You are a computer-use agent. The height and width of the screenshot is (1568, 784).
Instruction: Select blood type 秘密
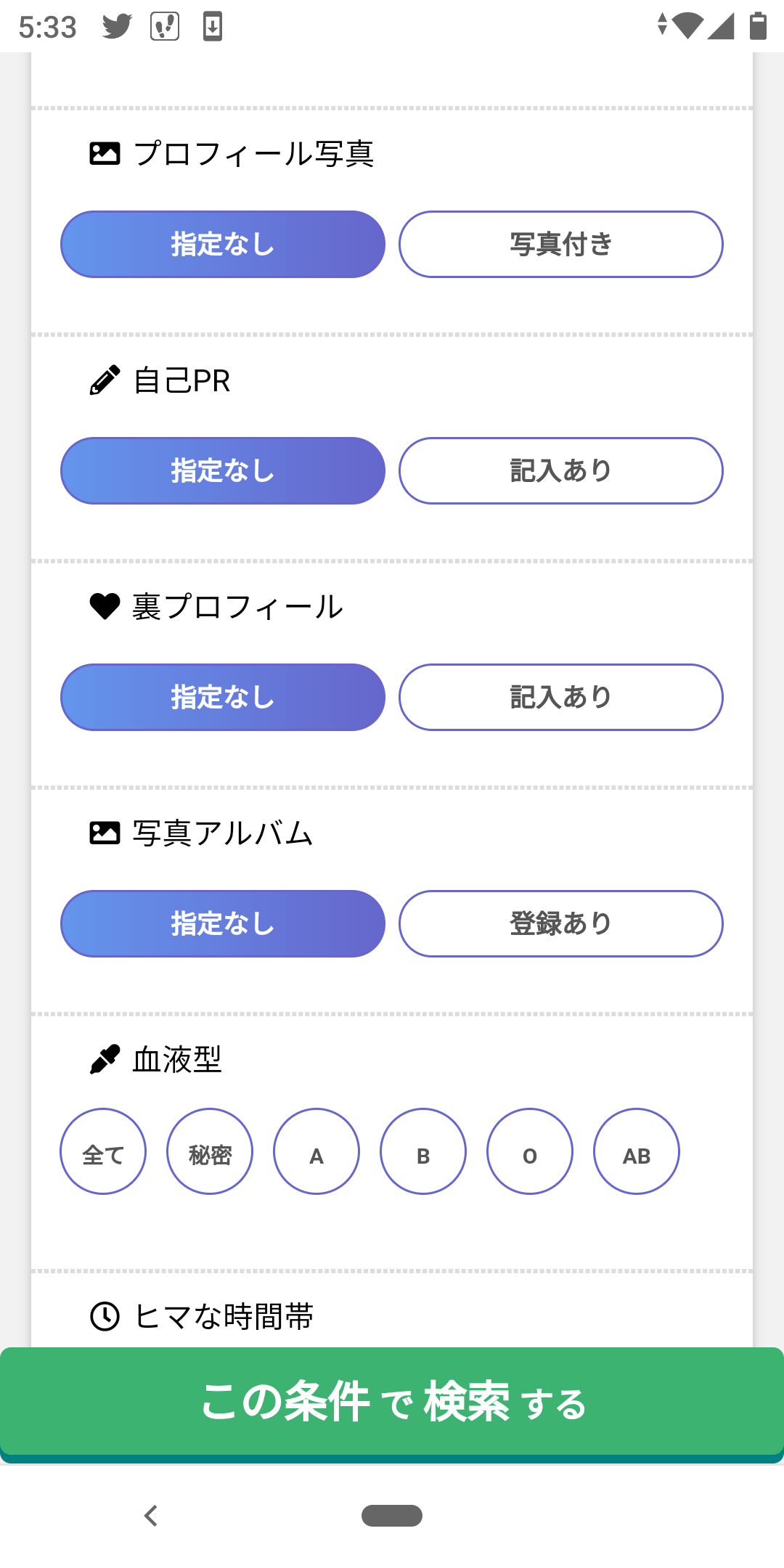coord(210,1151)
